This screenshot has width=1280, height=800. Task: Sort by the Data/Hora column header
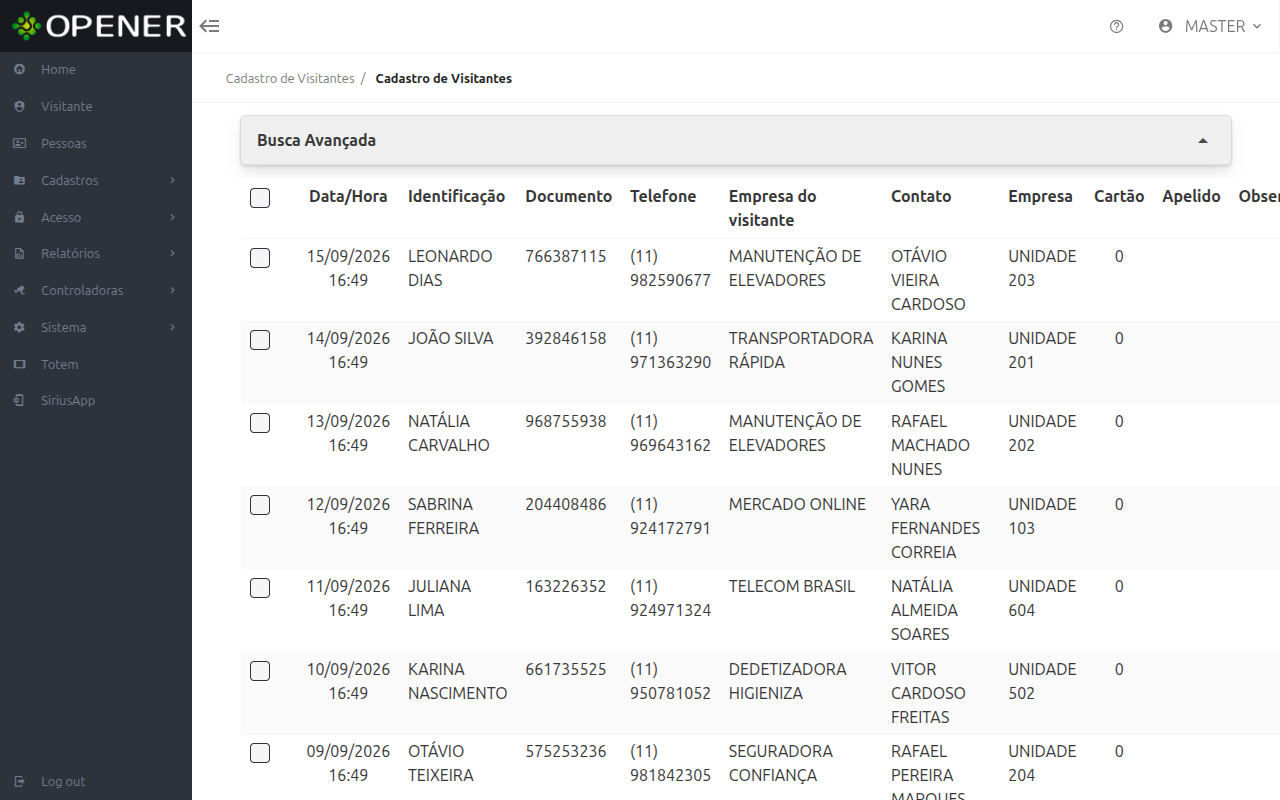click(348, 196)
